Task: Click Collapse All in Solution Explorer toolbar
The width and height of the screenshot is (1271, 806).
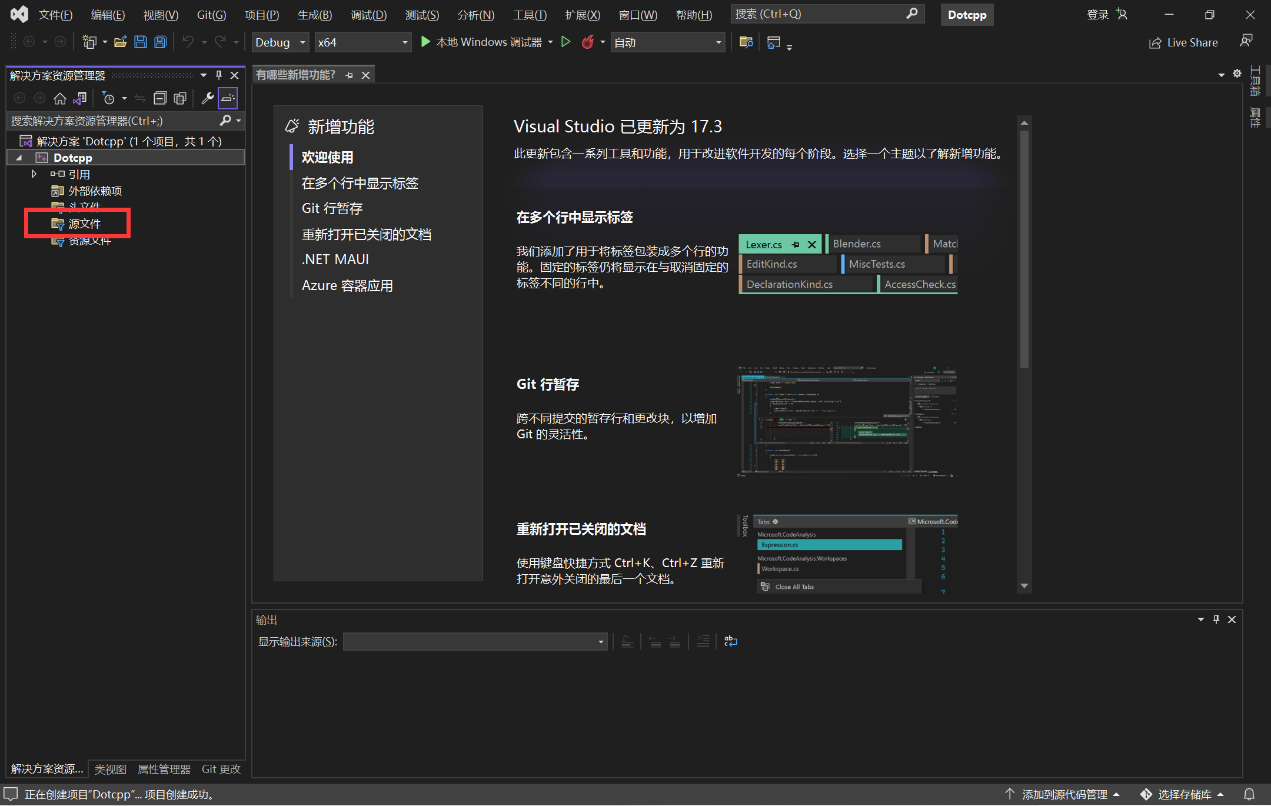Action: tap(160, 98)
